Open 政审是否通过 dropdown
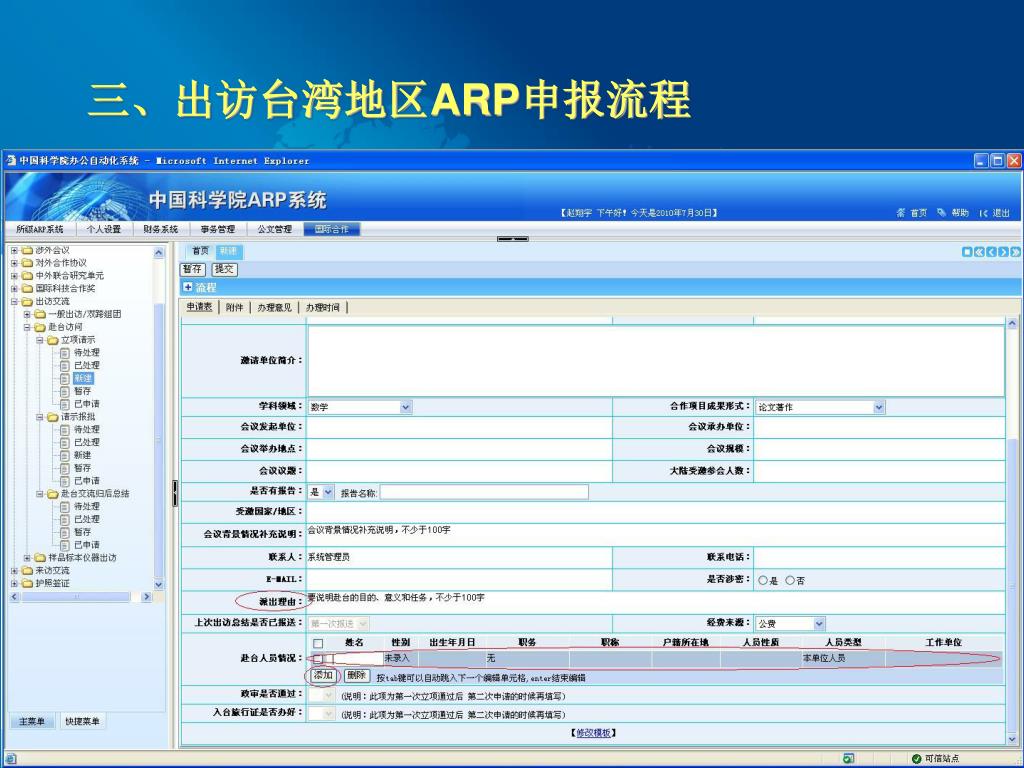The height and width of the screenshot is (768, 1024). tap(322, 696)
